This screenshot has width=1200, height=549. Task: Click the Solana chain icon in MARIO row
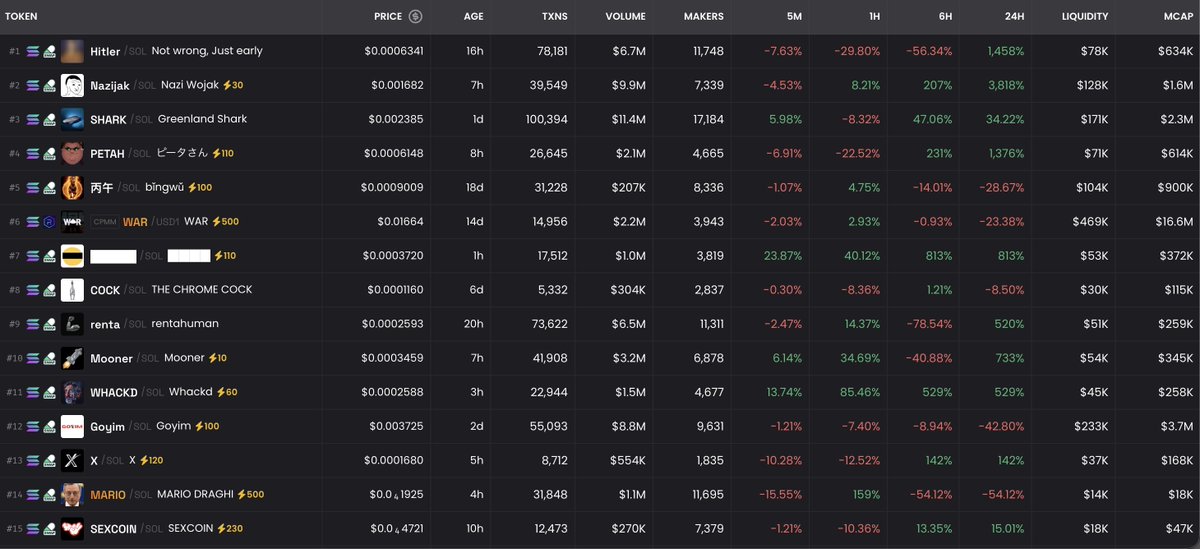(x=32, y=494)
